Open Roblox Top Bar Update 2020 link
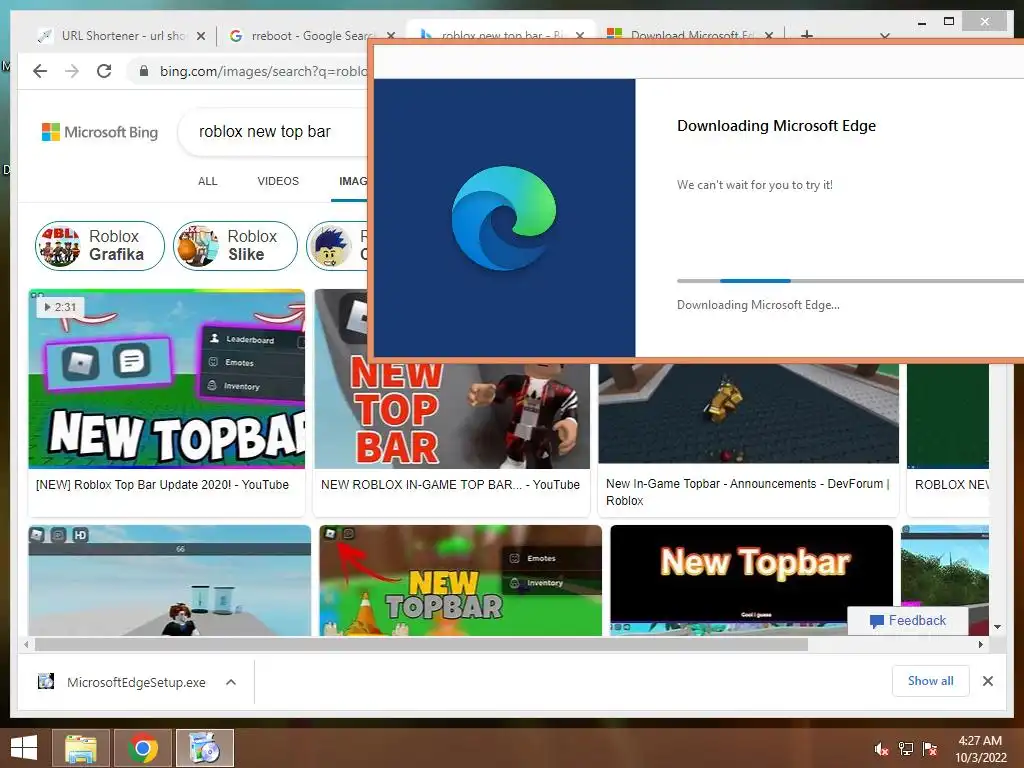The height and width of the screenshot is (768, 1024). point(162,485)
